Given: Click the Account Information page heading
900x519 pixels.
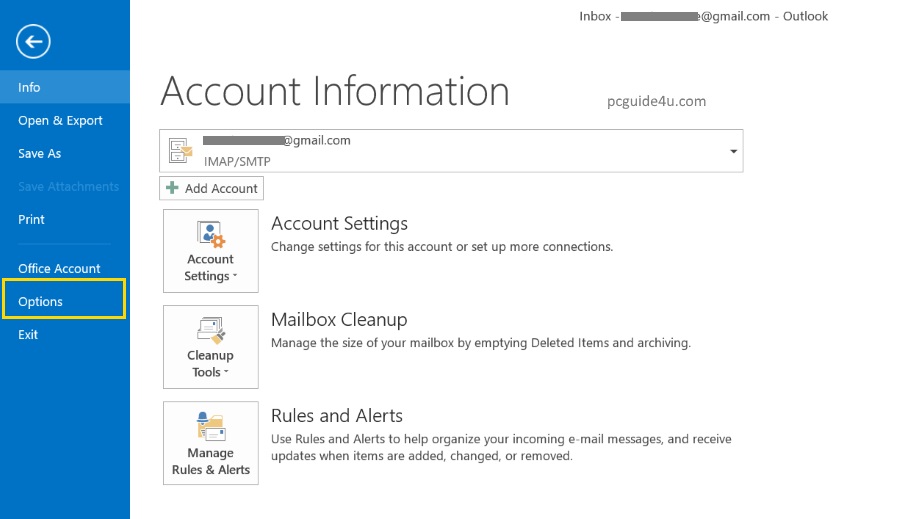Looking at the screenshot, I should 335,91.
